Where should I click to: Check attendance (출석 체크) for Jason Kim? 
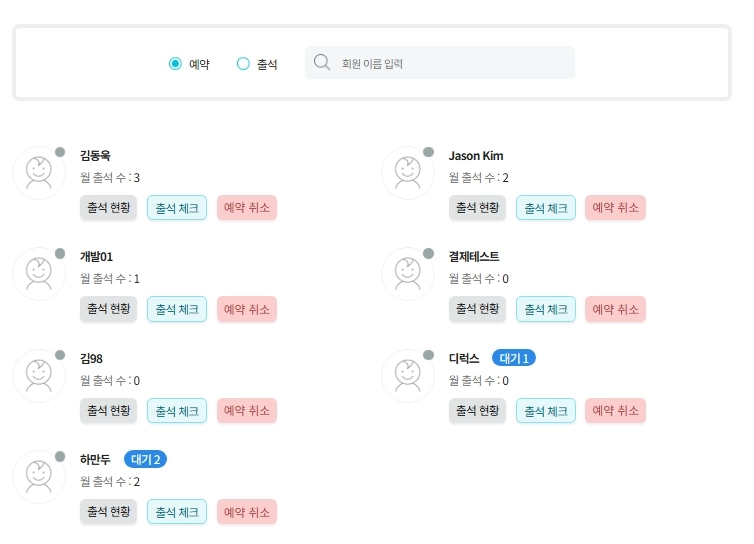(546, 208)
